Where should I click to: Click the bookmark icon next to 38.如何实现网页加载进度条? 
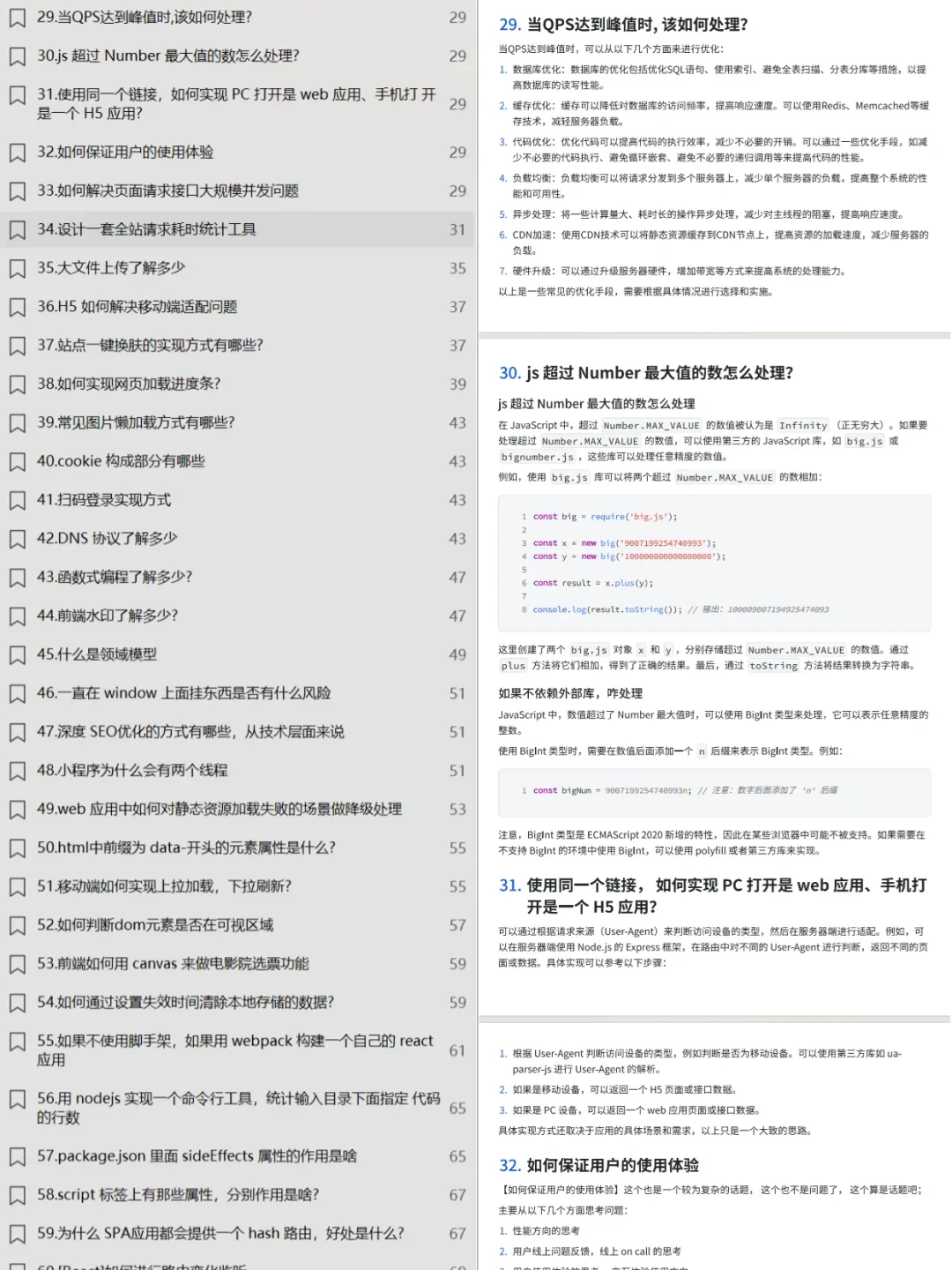point(18,384)
